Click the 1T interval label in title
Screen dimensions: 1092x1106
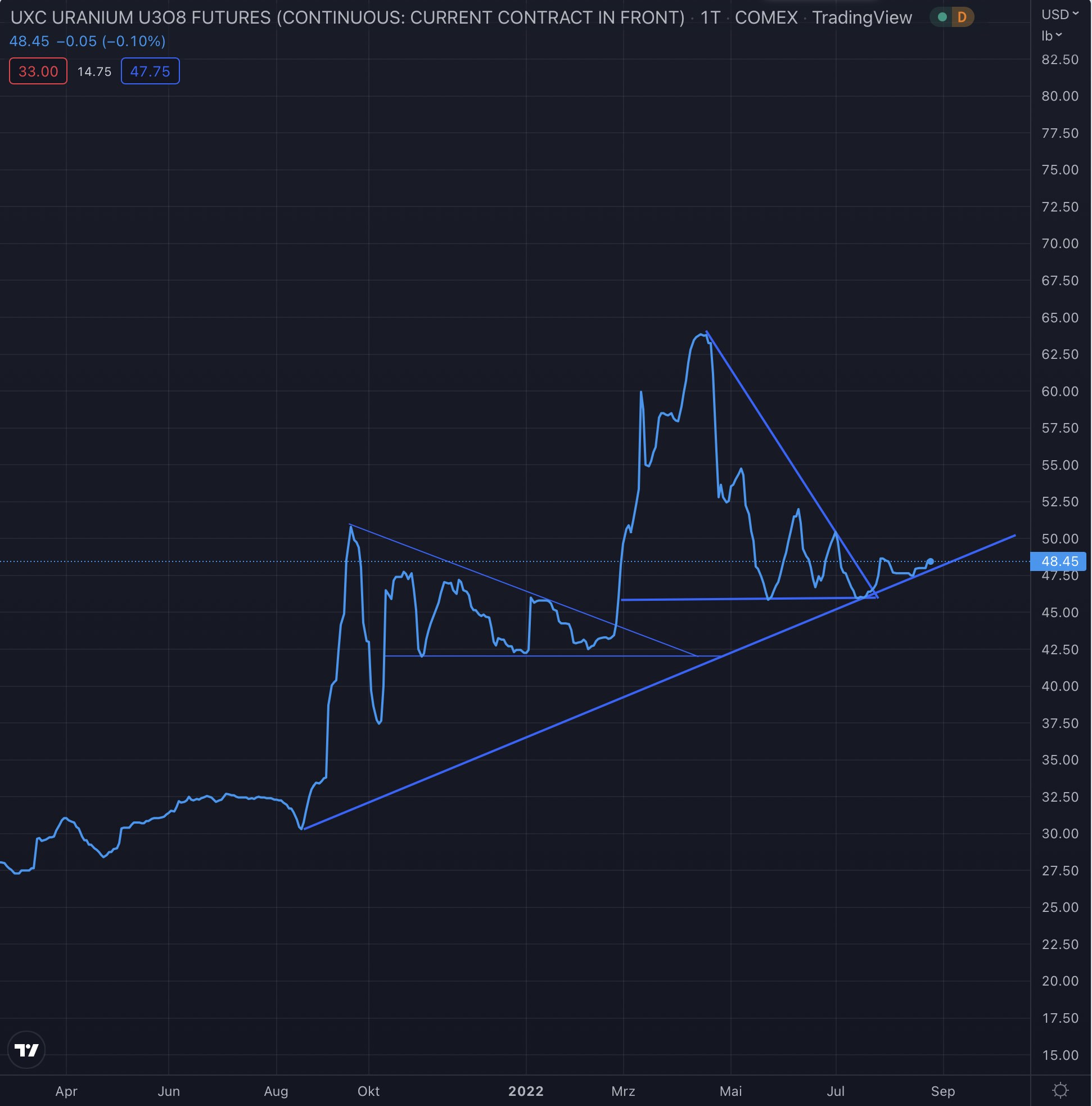coord(710,18)
